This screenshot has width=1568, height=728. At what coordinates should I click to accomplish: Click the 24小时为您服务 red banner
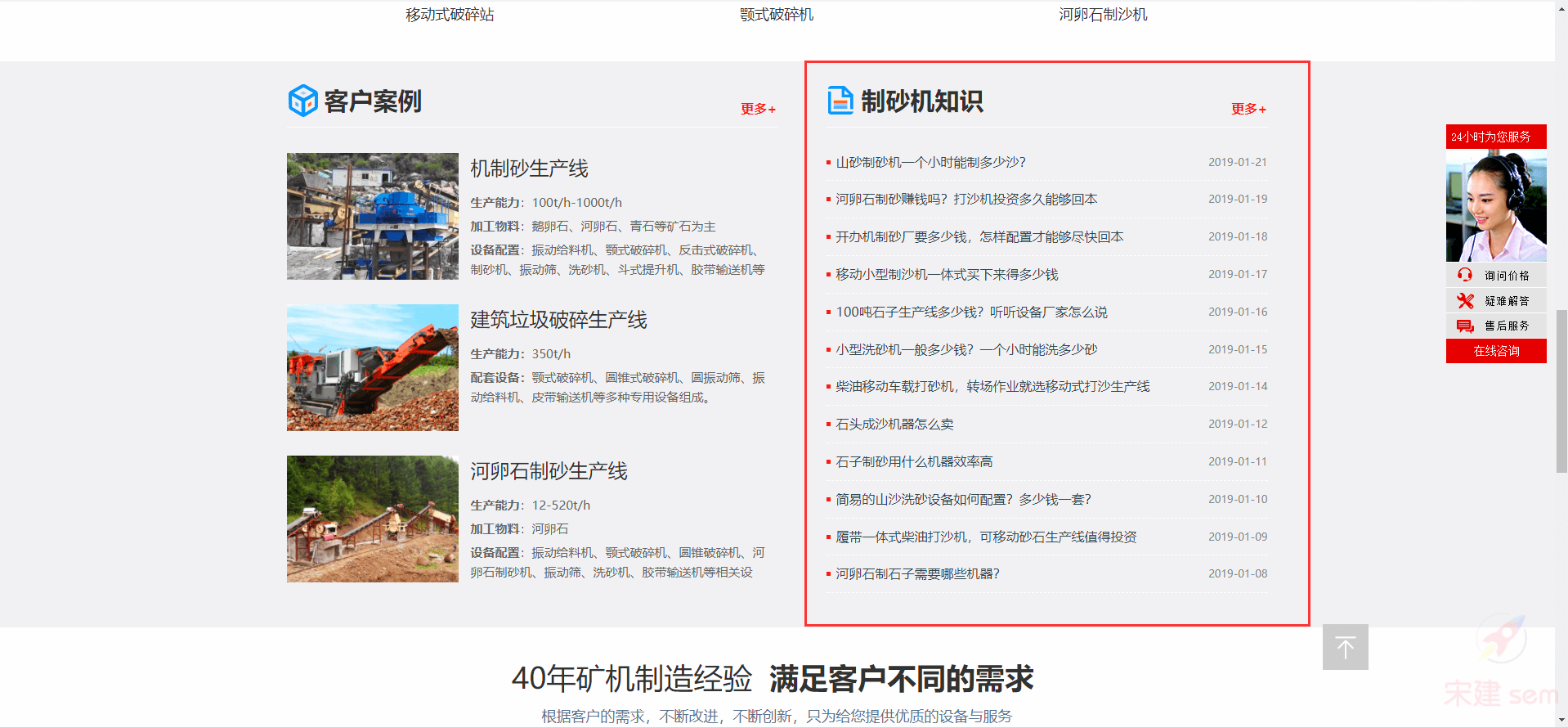click(1496, 137)
